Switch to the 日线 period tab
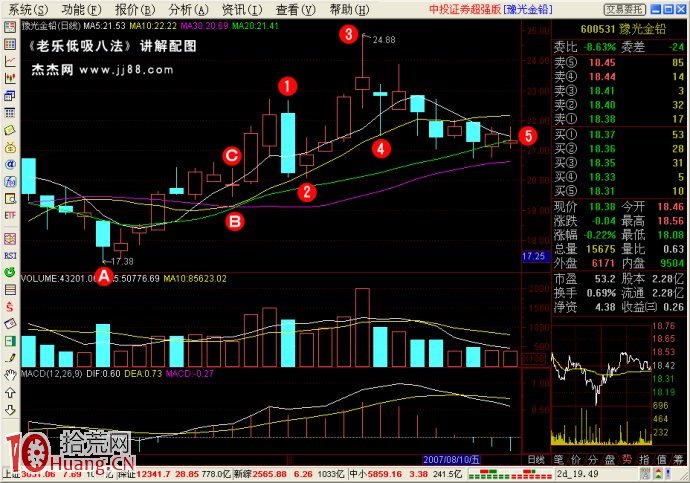 pyautogui.click(x=536, y=460)
